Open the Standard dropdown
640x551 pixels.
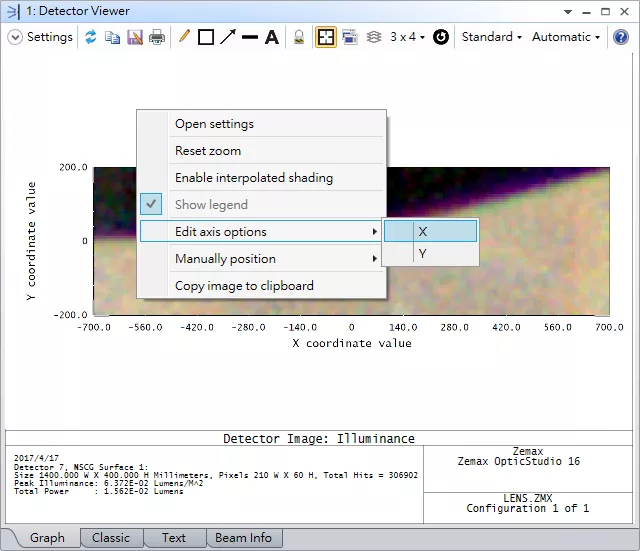click(x=492, y=37)
